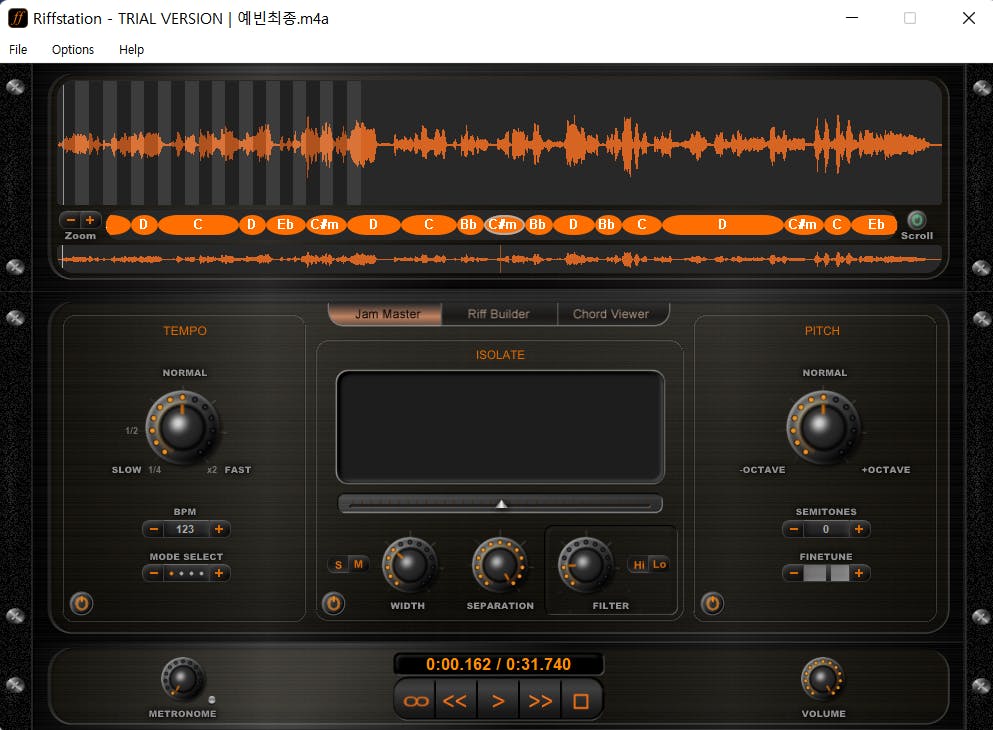
Task: Click the Volume knob
Action: (822, 679)
